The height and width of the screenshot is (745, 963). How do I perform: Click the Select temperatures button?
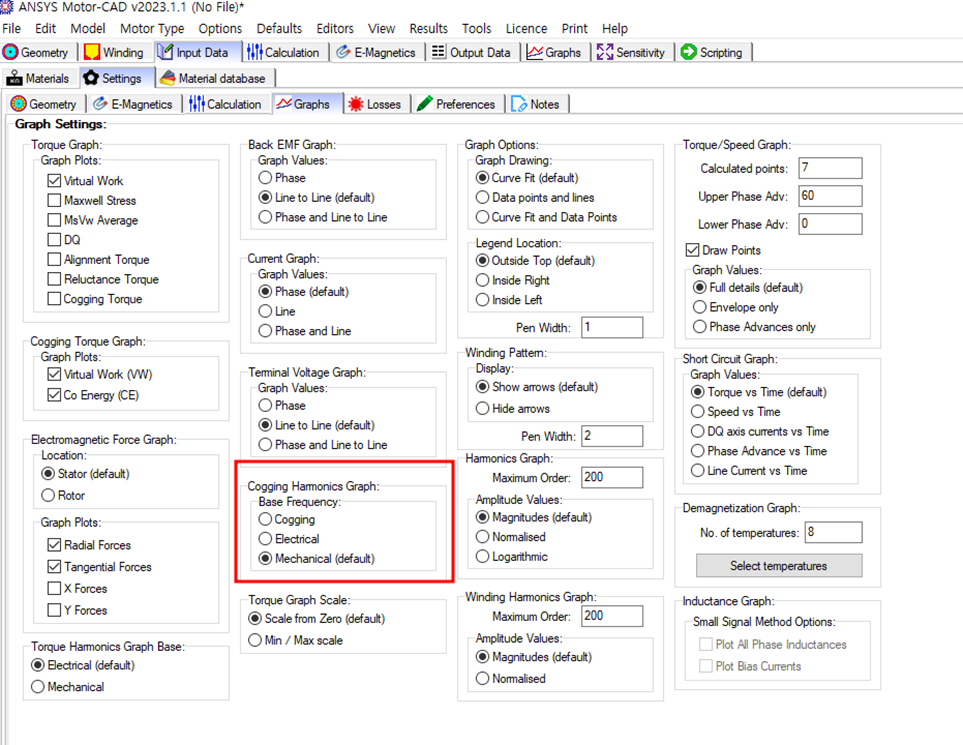779,566
